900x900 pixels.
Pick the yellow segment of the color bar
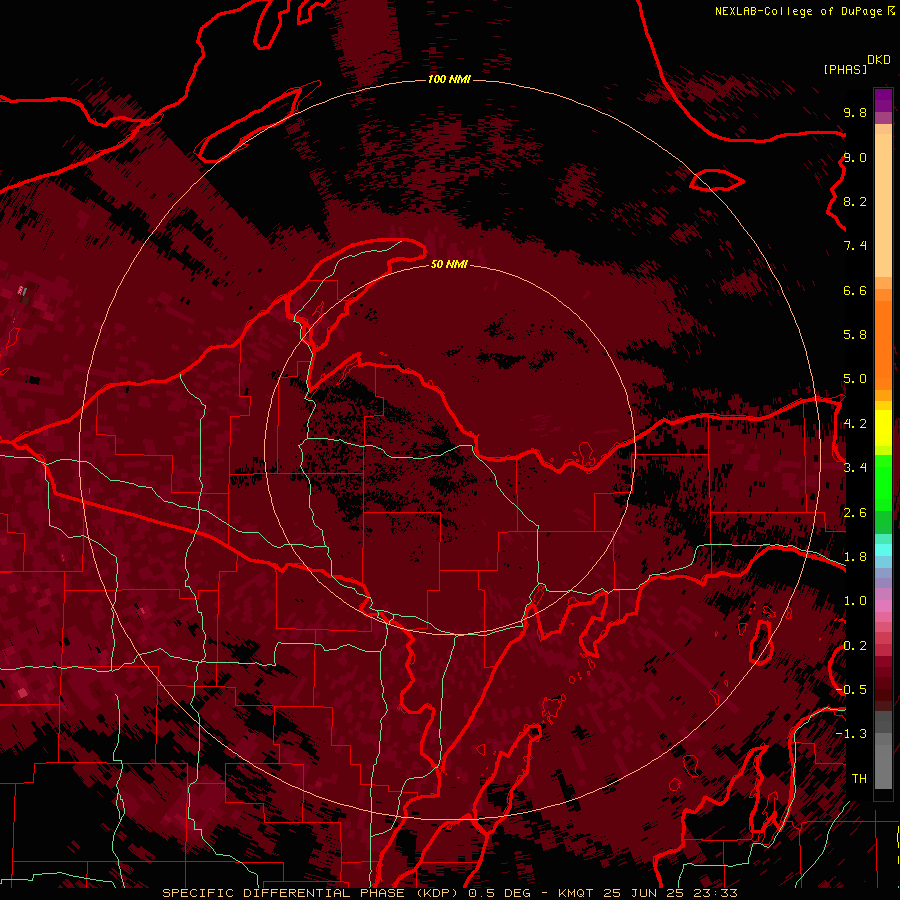pyautogui.click(x=883, y=428)
